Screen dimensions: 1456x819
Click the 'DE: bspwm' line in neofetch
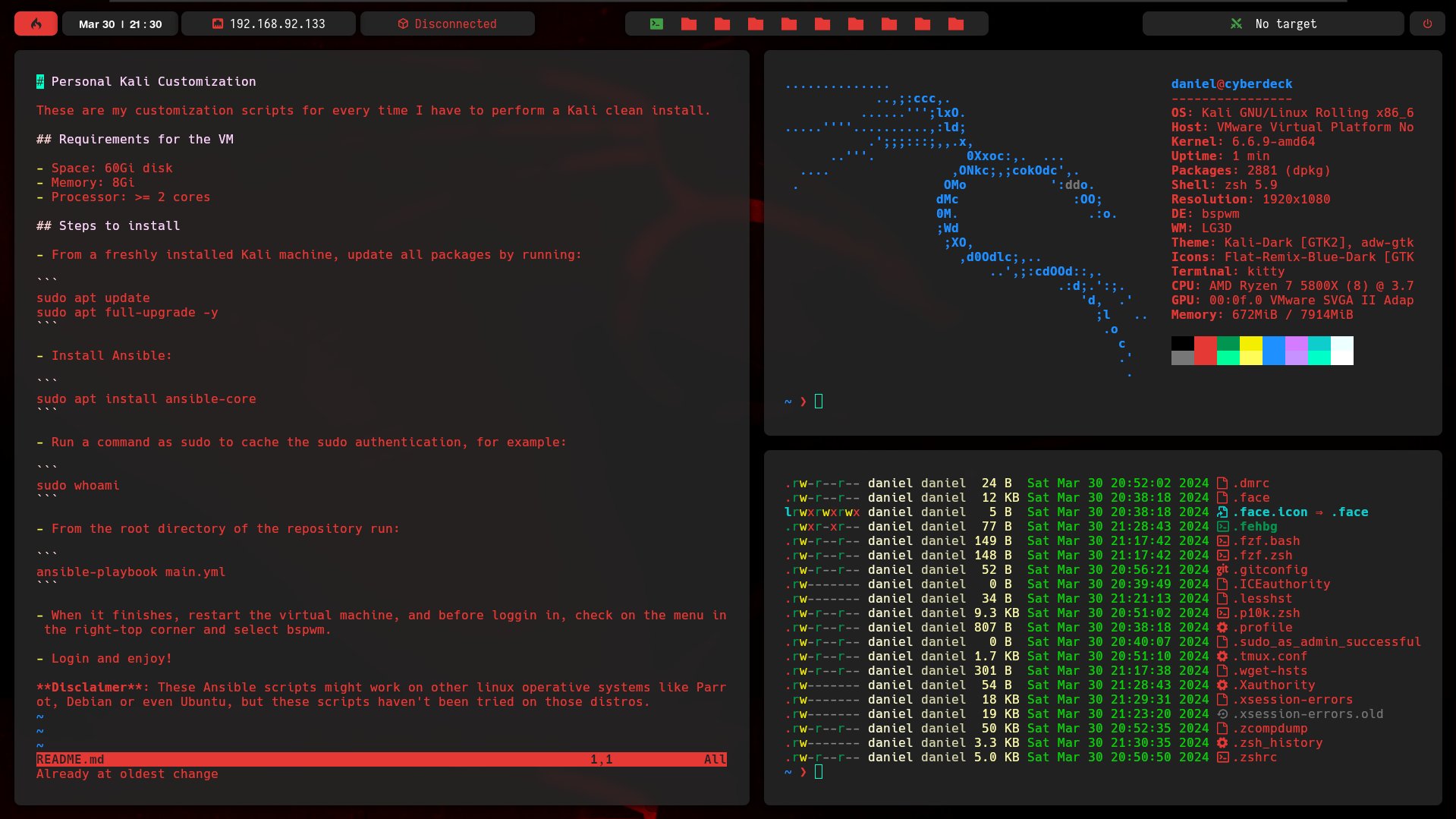(x=1206, y=213)
